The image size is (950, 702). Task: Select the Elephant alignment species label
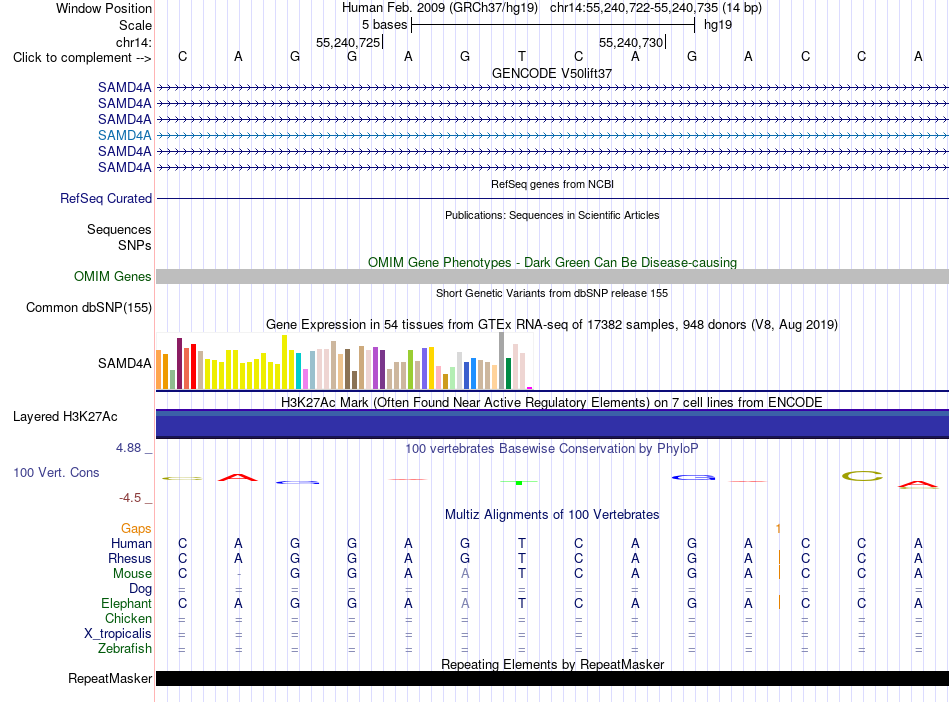pos(126,604)
